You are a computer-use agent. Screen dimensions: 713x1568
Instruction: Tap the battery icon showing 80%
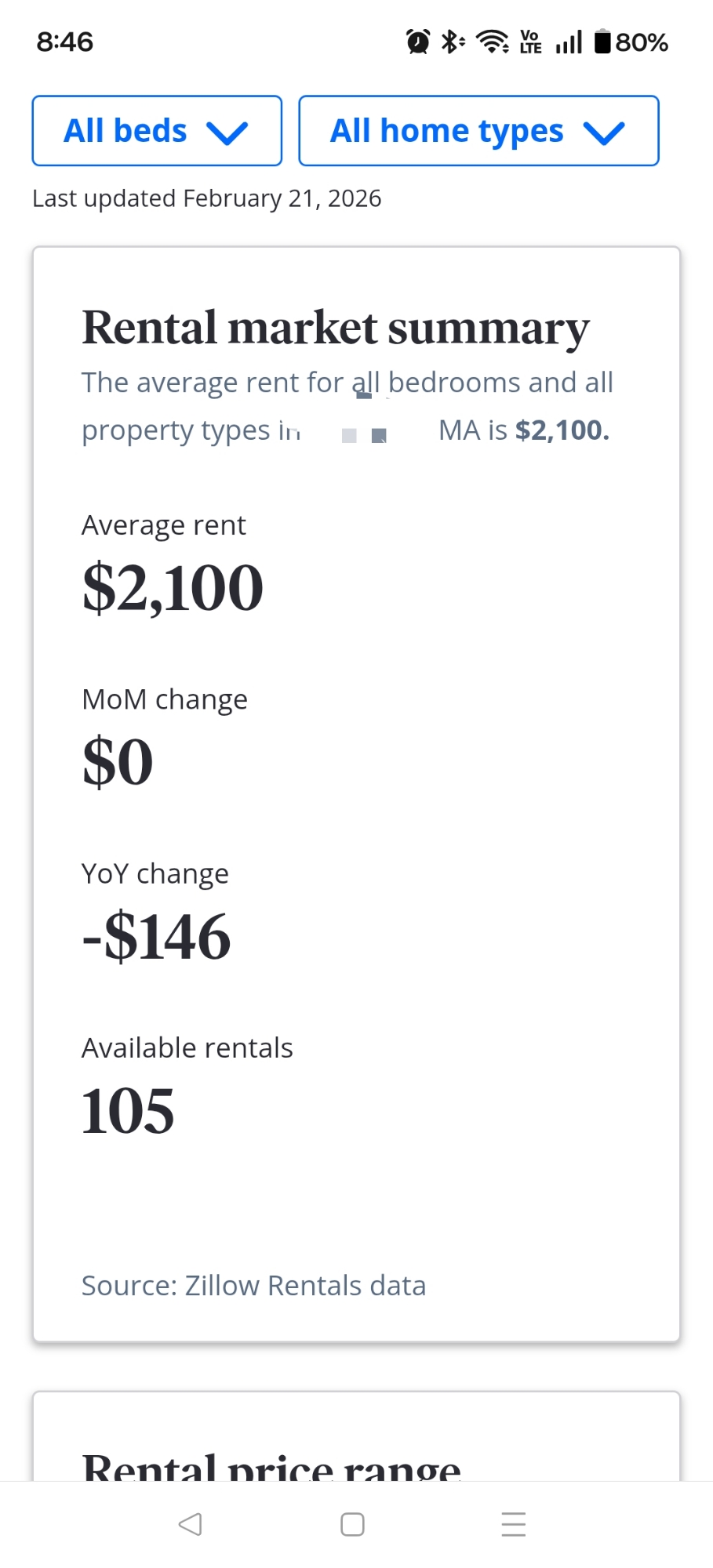click(x=602, y=42)
